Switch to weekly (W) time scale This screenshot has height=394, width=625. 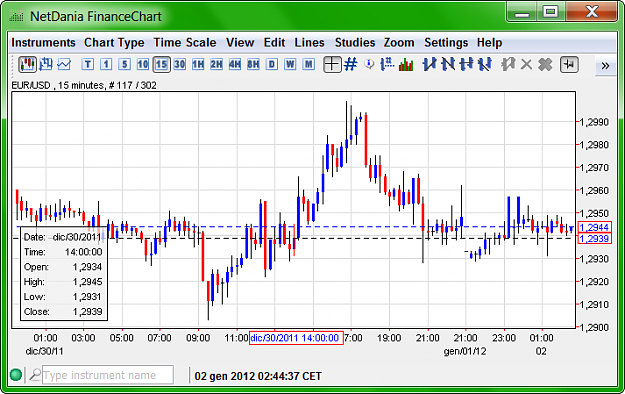click(x=290, y=64)
